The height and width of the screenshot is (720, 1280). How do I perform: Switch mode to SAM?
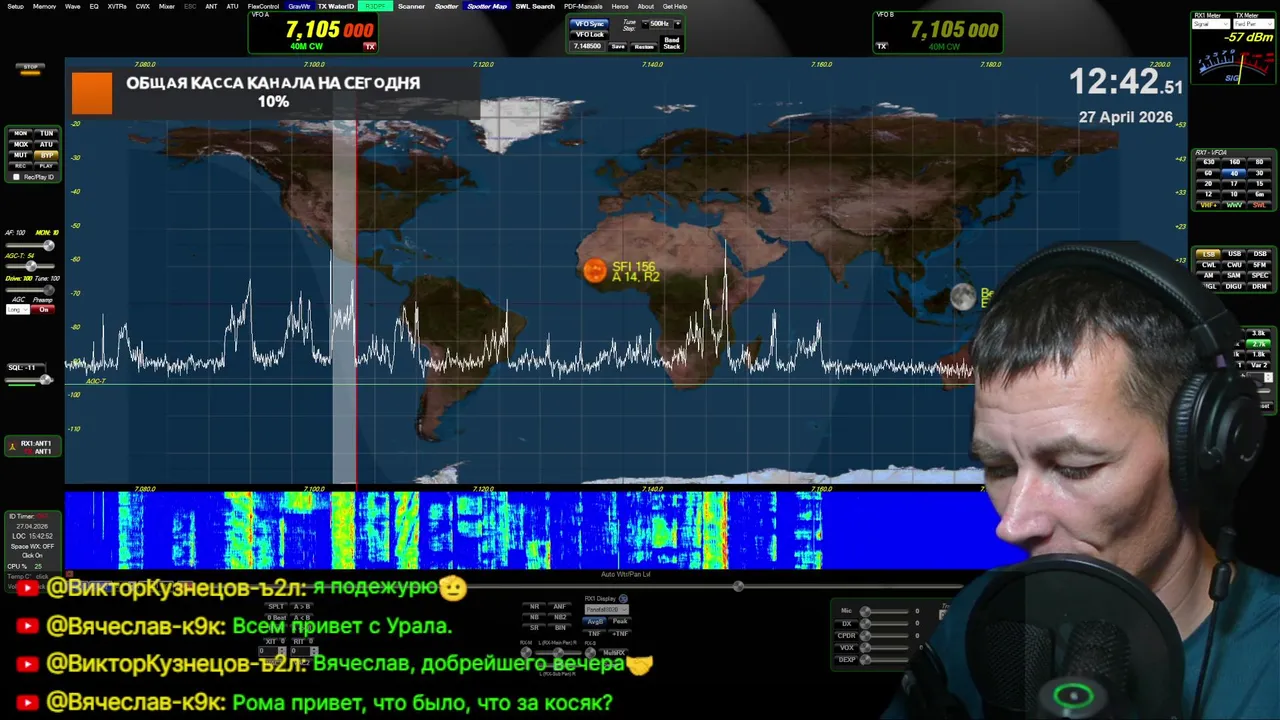click(x=1234, y=275)
